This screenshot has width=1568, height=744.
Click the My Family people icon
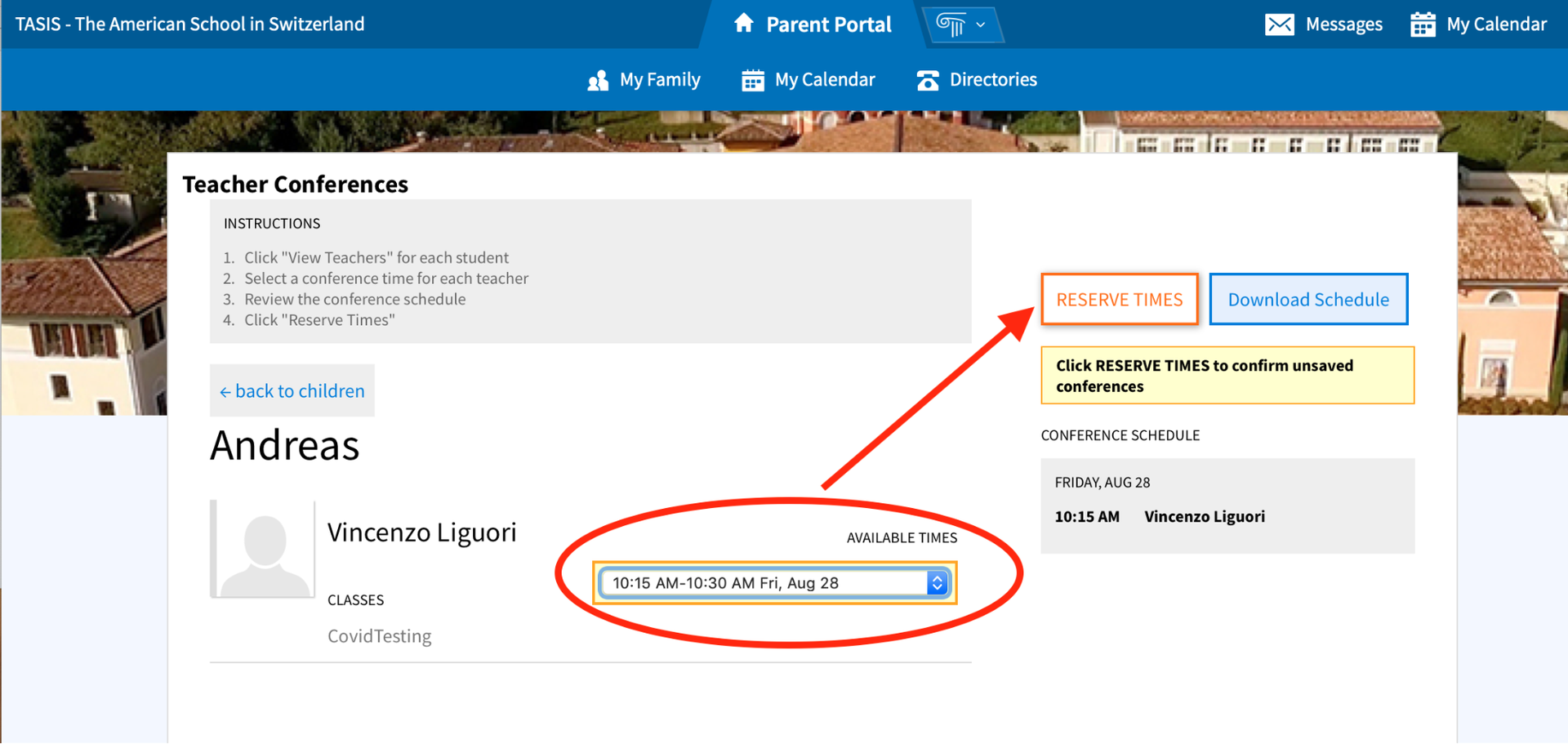[598, 80]
